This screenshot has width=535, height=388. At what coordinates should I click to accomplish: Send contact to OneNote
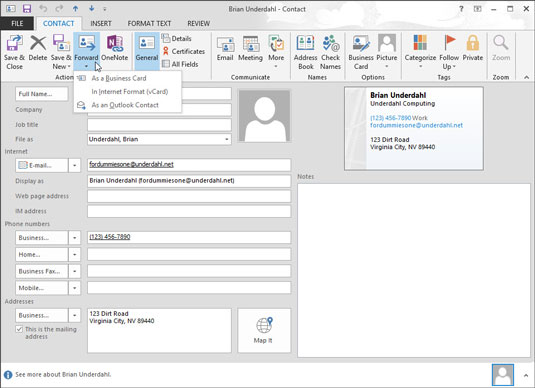115,48
